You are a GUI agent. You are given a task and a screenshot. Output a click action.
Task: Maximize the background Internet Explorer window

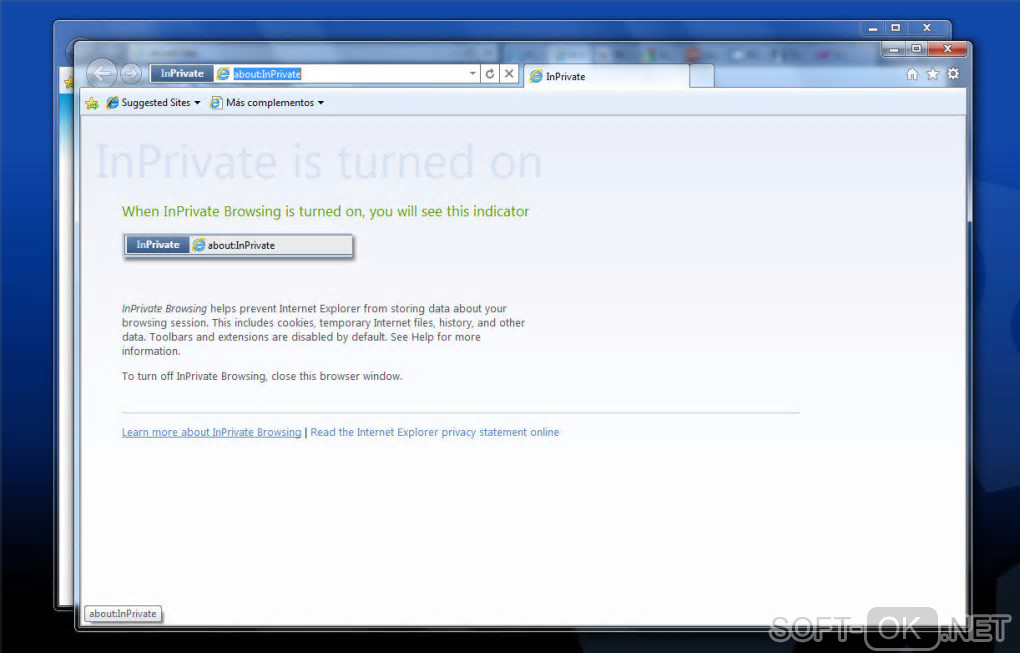(x=895, y=28)
